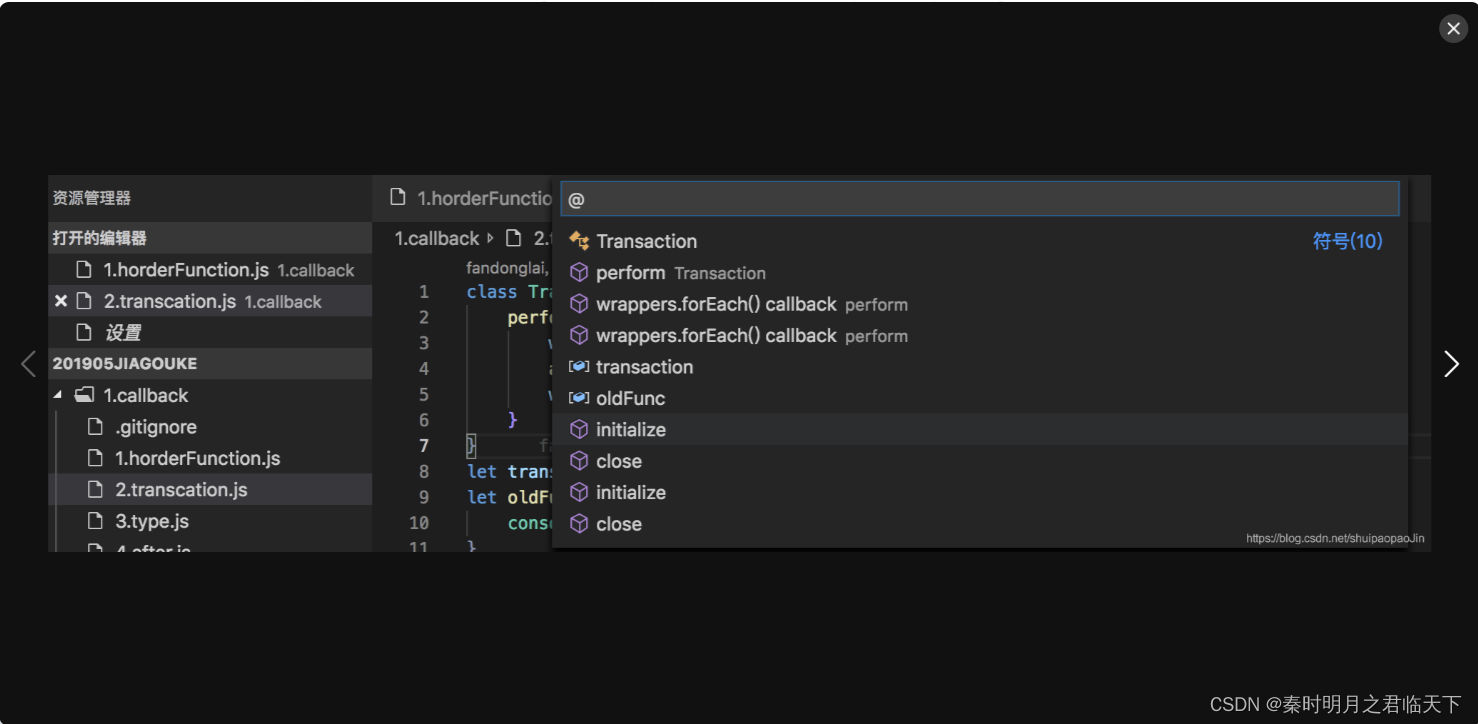Open the 设置 editor entry
The width and height of the screenshot is (1478, 724).
click(210, 333)
